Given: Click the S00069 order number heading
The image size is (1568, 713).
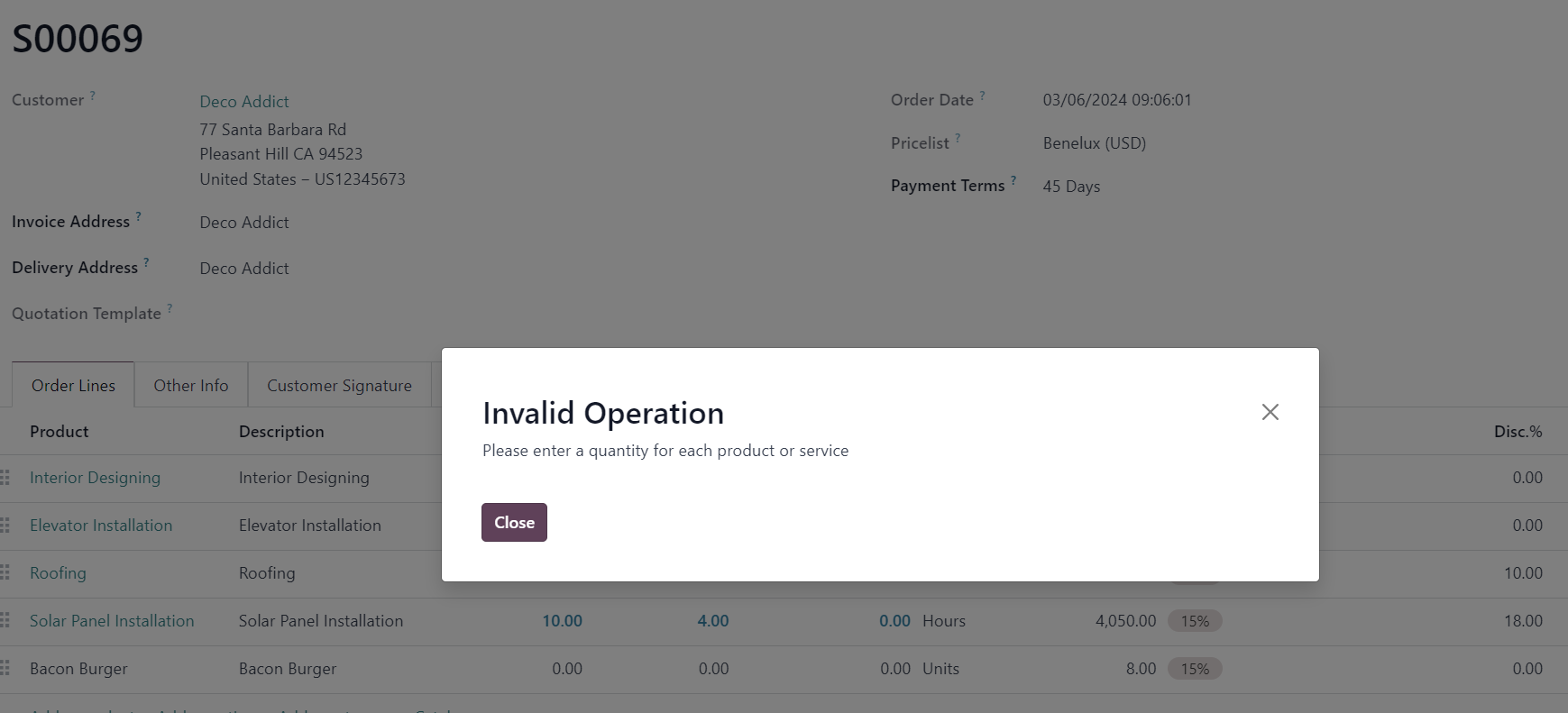Looking at the screenshot, I should click(x=78, y=39).
